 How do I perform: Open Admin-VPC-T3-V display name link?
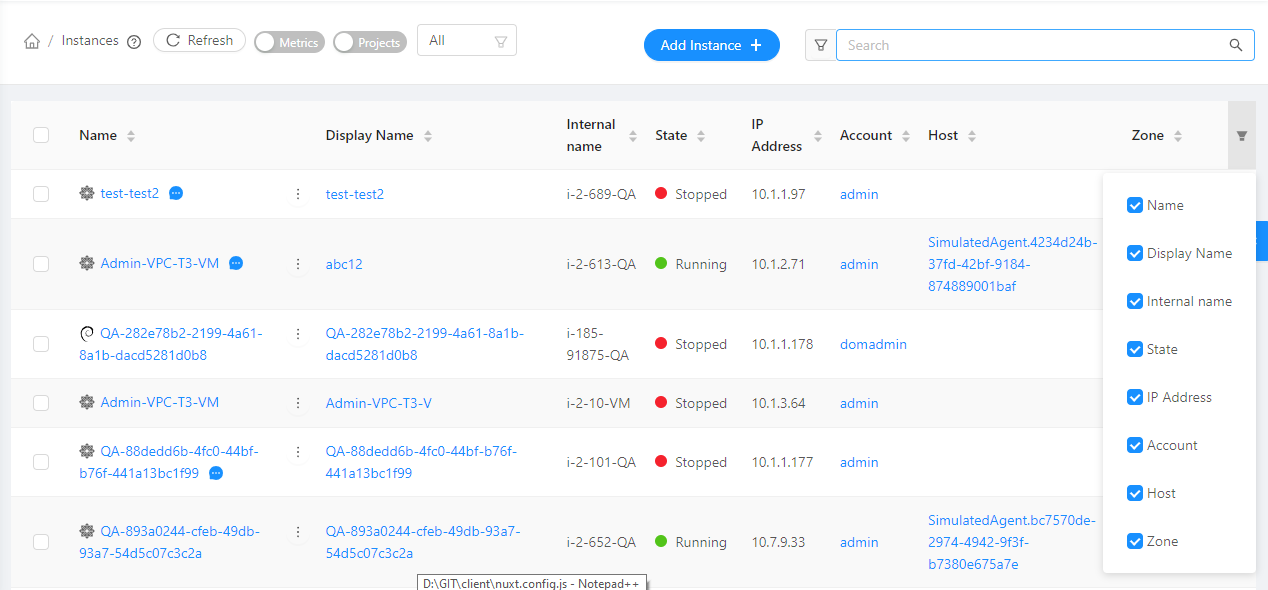[x=379, y=403]
